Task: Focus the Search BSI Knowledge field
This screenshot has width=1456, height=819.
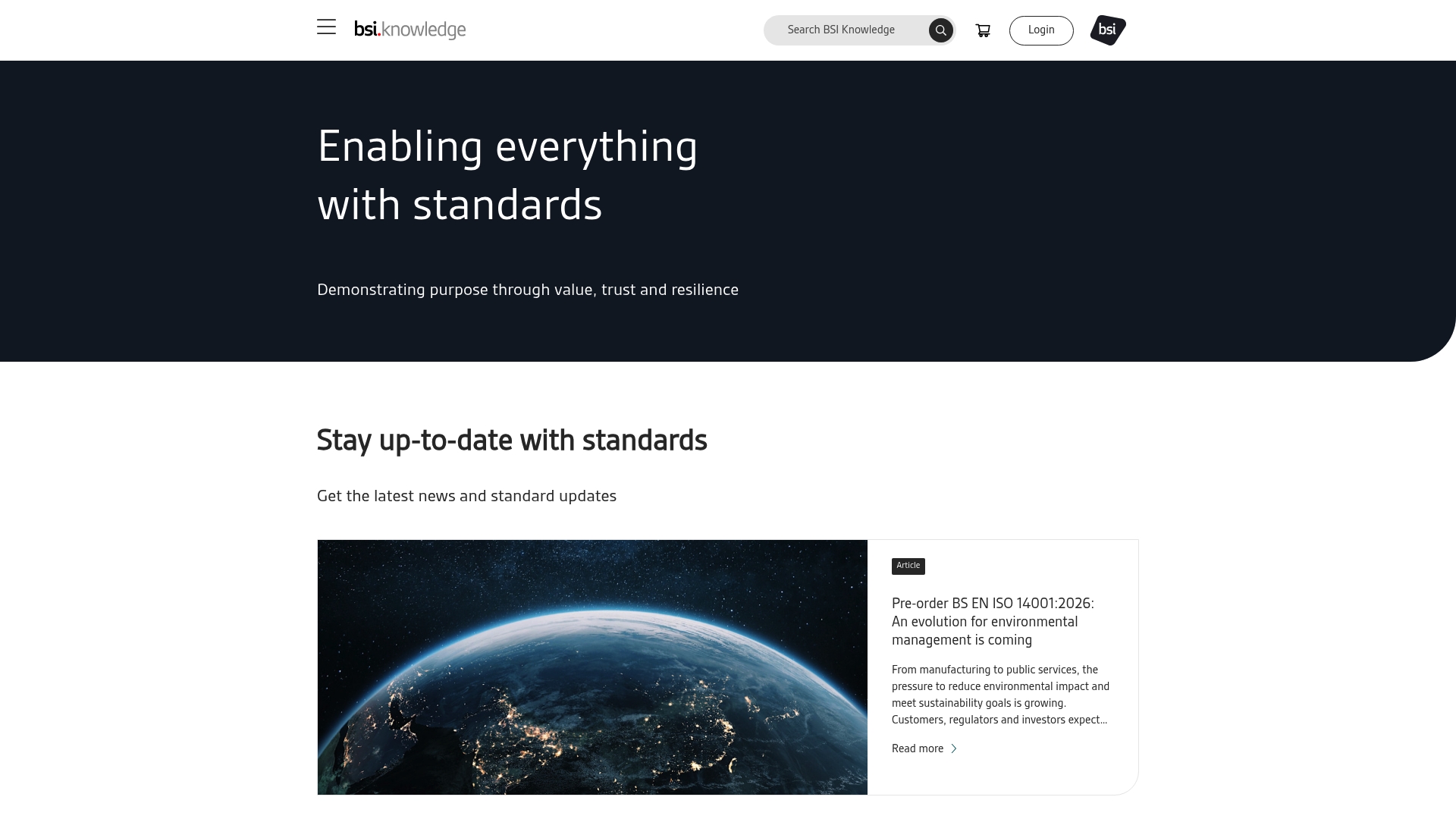Action: pos(842,30)
